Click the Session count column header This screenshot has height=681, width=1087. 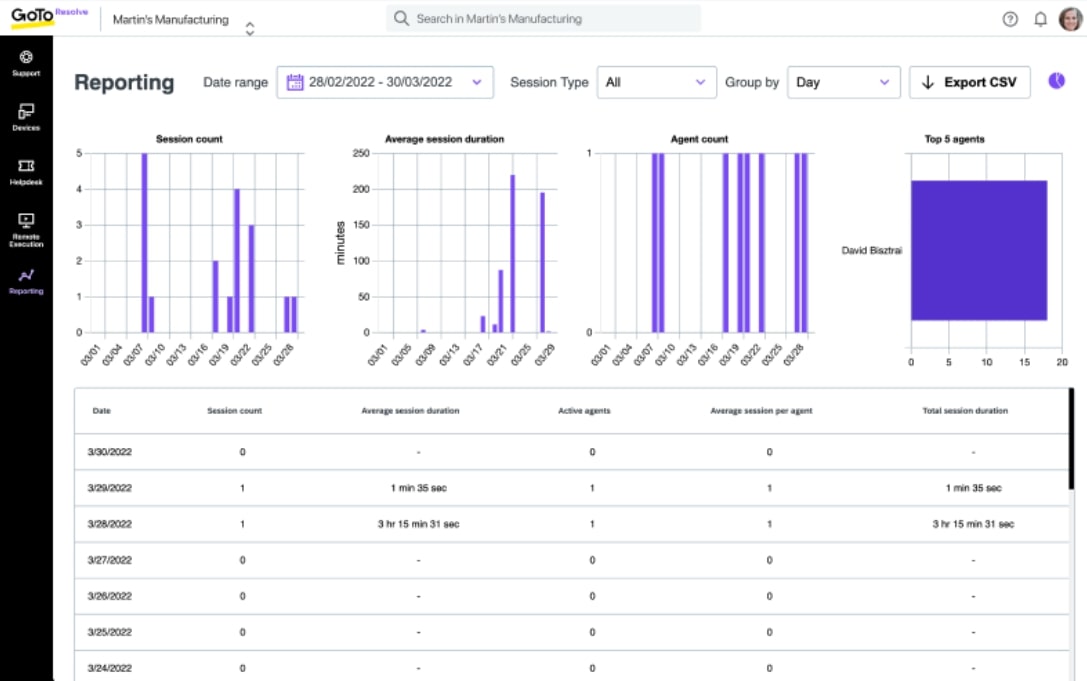(x=234, y=411)
